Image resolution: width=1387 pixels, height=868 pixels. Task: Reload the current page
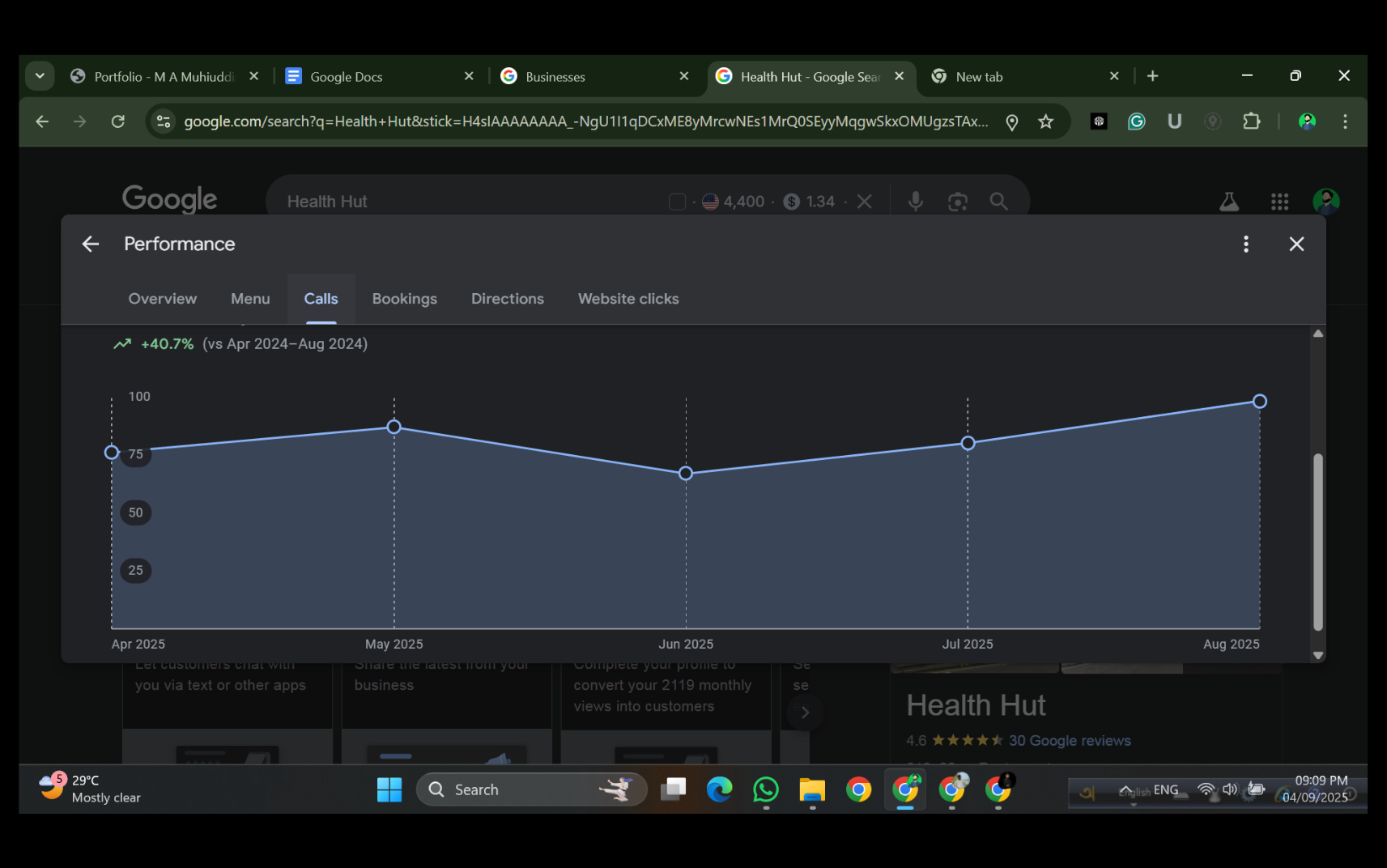tap(117, 121)
